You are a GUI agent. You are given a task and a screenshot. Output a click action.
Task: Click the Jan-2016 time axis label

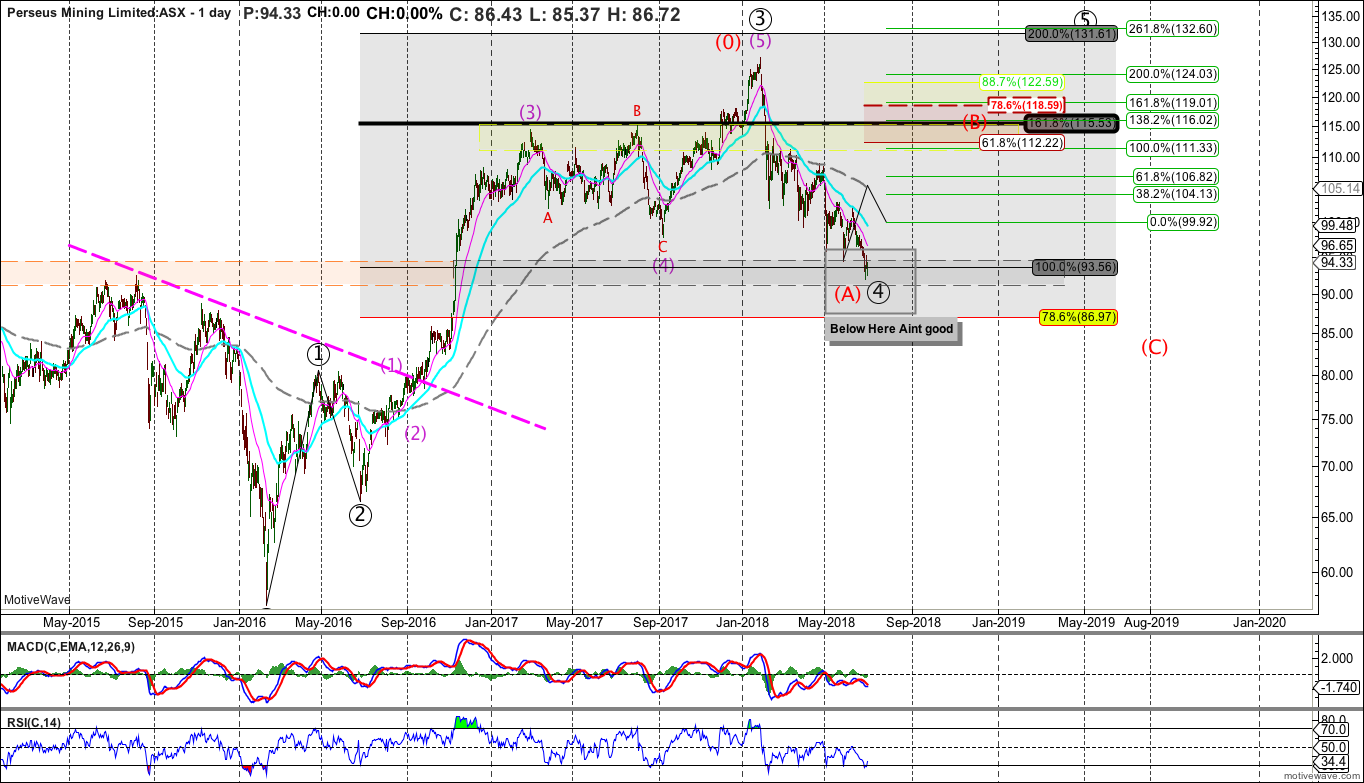(238, 622)
